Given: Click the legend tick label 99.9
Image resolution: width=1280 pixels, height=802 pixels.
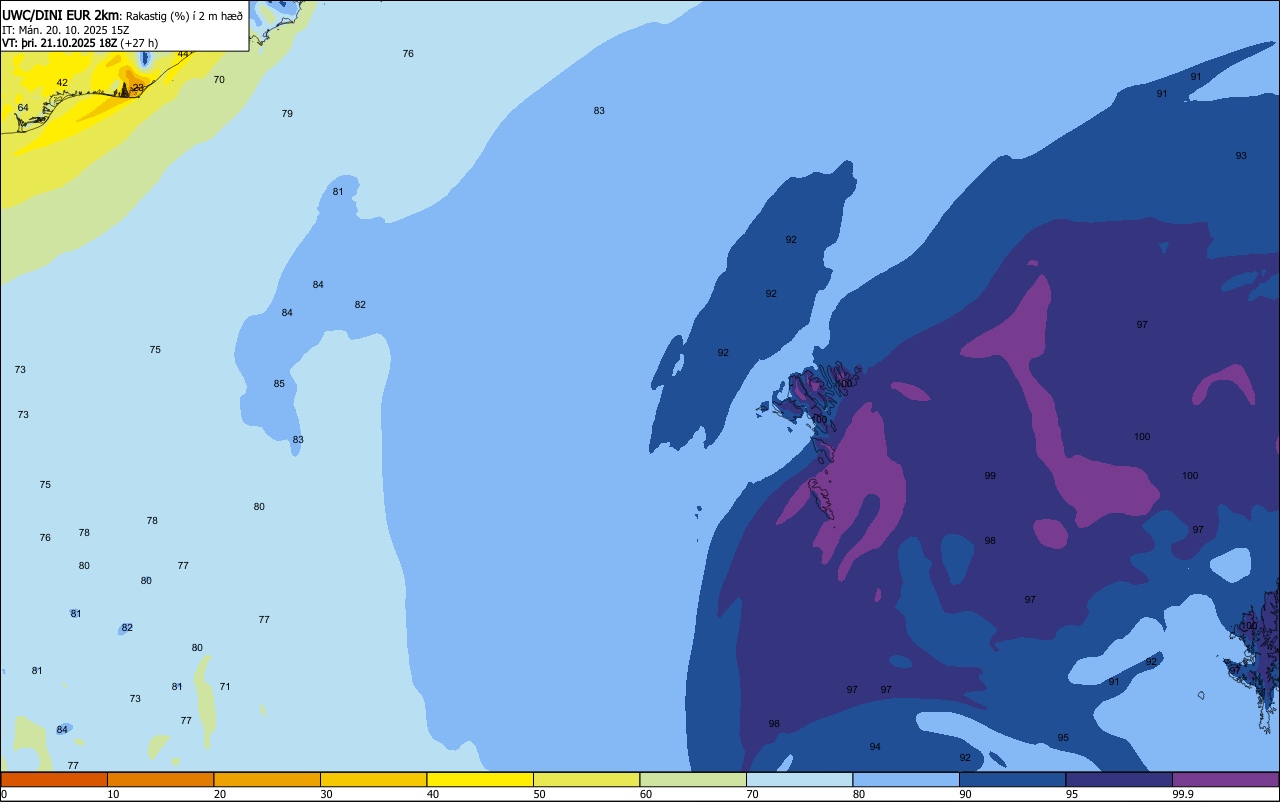Looking at the screenshot, I should tap(1182, 794).
